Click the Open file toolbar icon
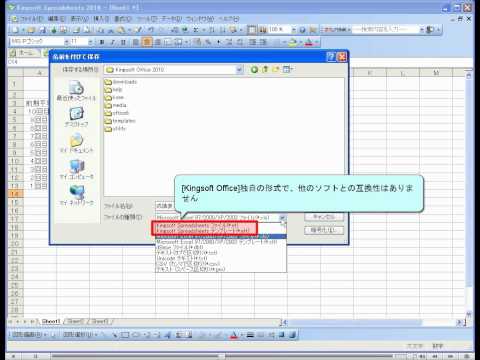Viewport: 480px width, 360px height. (31, 30)
